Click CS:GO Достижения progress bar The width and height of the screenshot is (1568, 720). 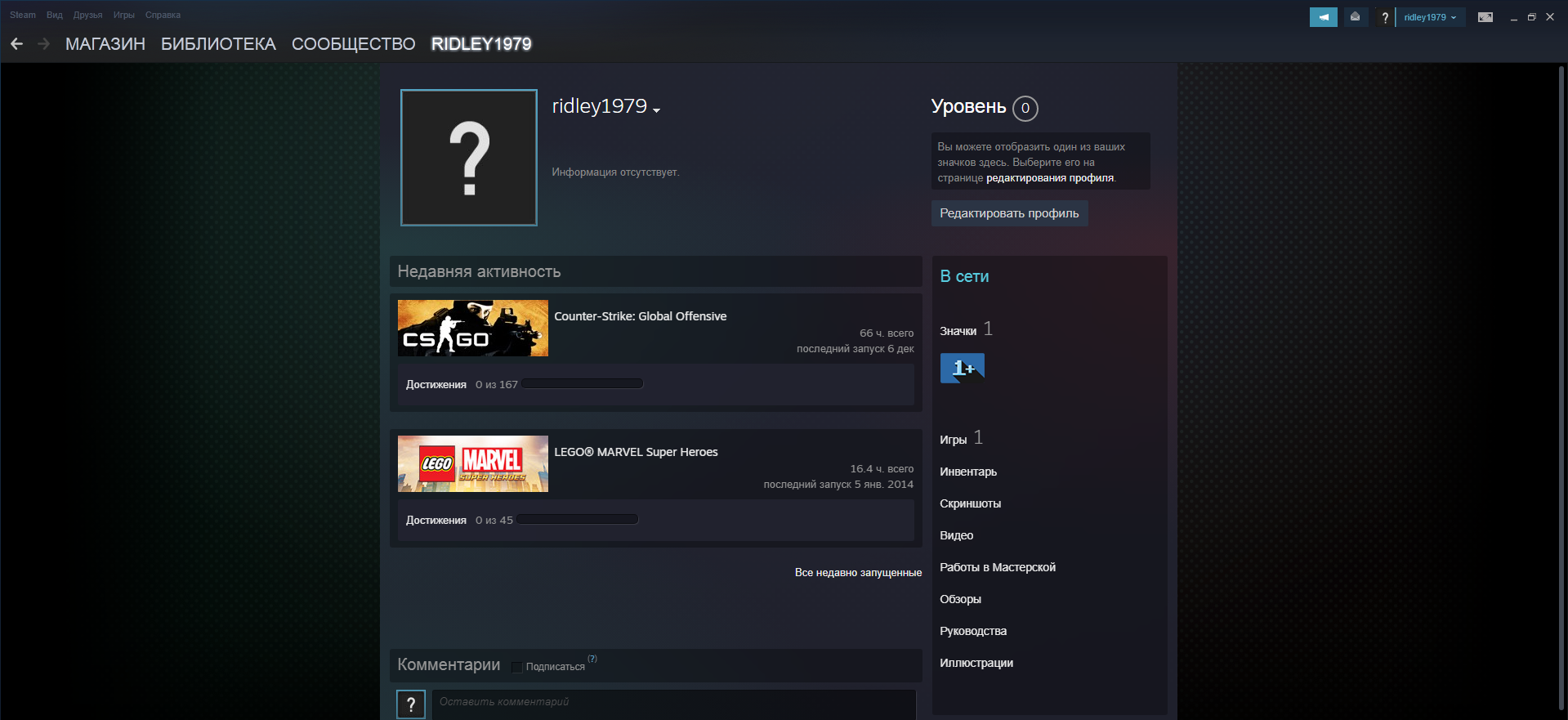583,383
